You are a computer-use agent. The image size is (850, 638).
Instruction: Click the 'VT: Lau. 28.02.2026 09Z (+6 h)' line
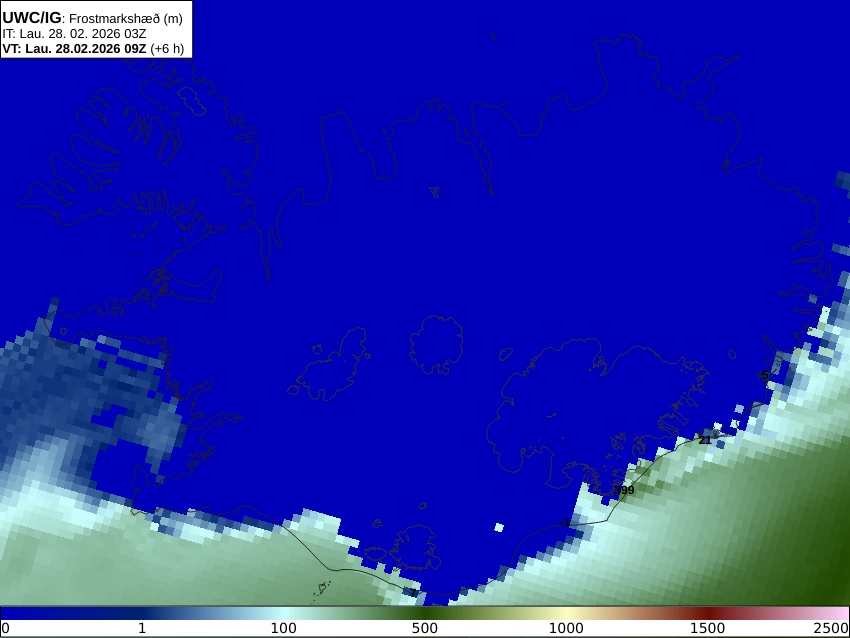(93, 48)
